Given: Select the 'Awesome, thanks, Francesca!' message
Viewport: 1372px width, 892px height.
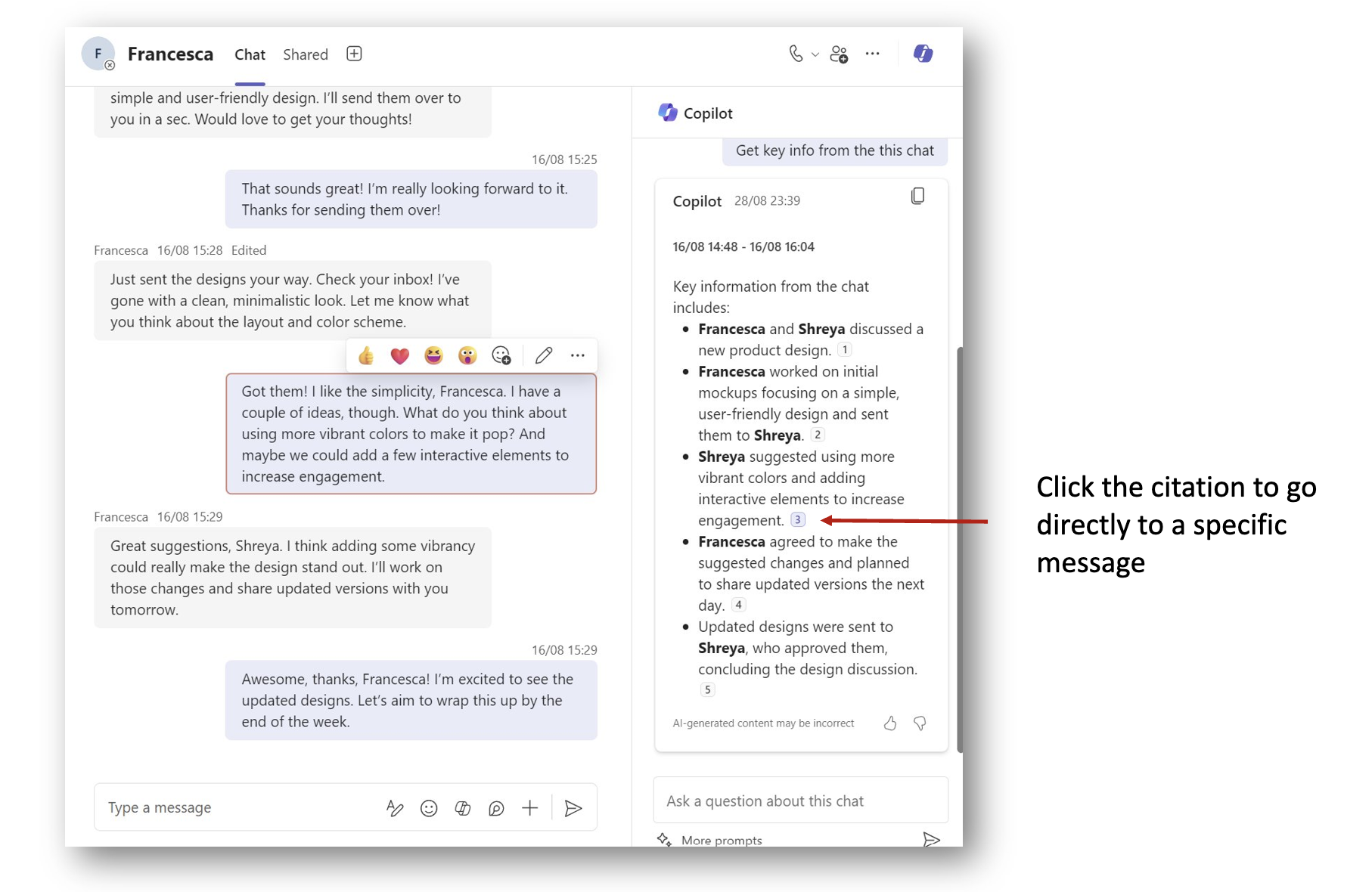Looking at the screenshot, I should 411,700.
